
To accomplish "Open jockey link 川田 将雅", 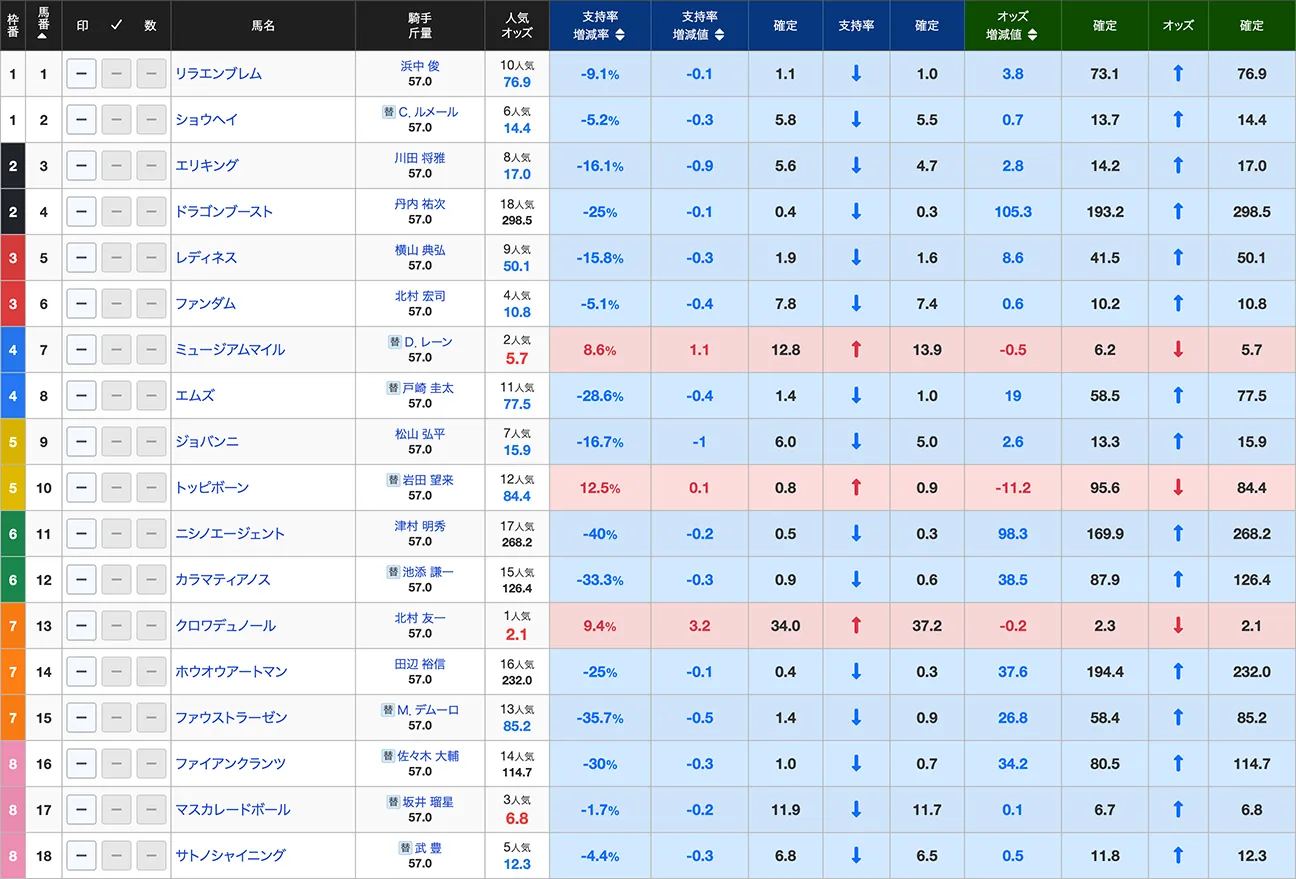I will click(x=420, y=158).
